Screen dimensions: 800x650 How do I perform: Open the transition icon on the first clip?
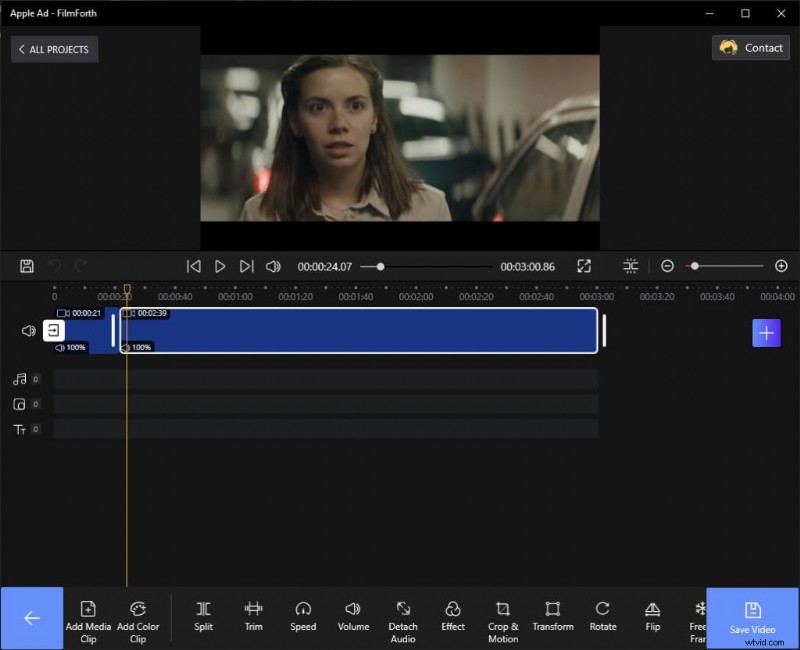click(56, 330)
